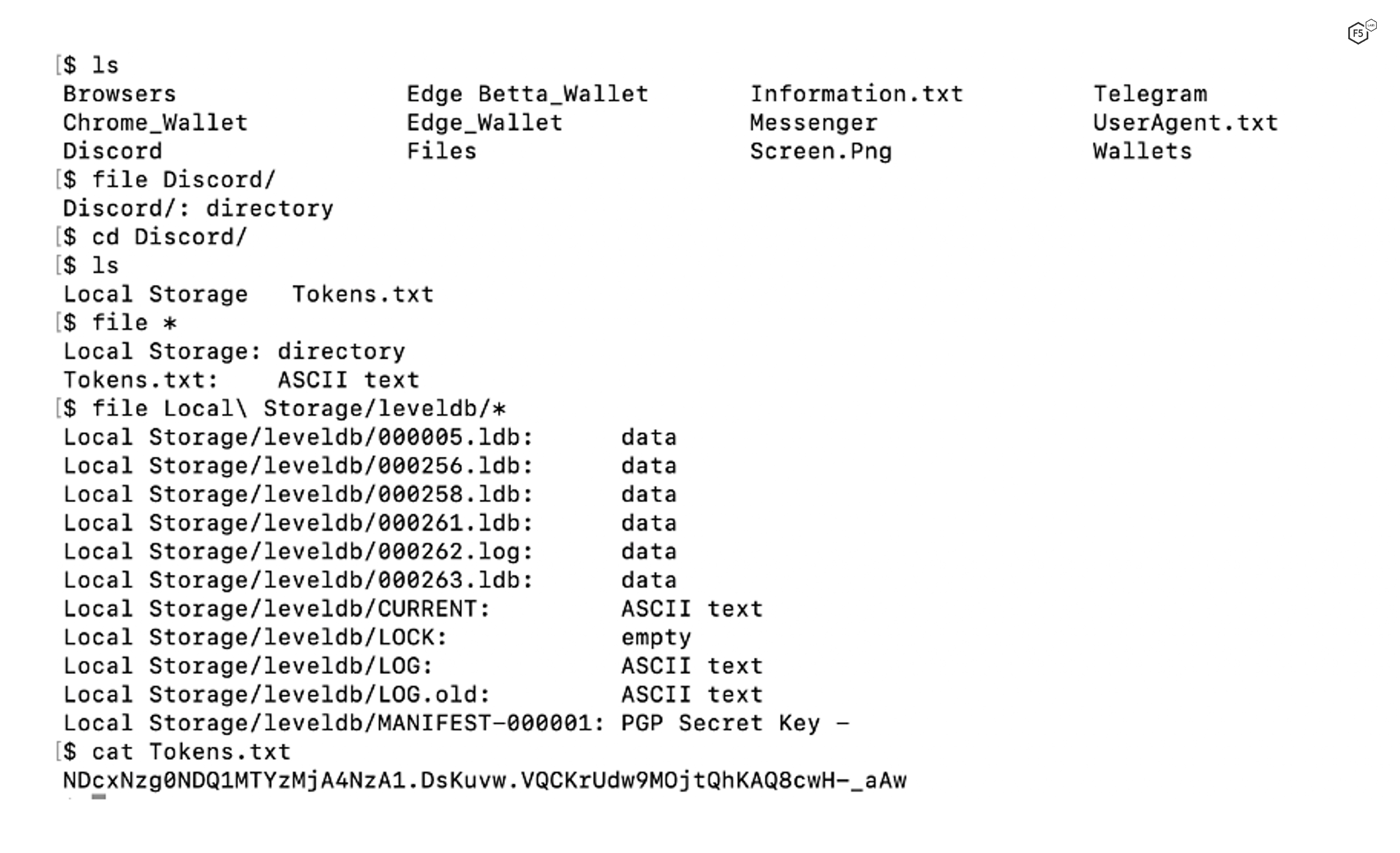Click the Browsers directory name
Viewport: 1400px width, 853px height.
(x=119, y=94)
